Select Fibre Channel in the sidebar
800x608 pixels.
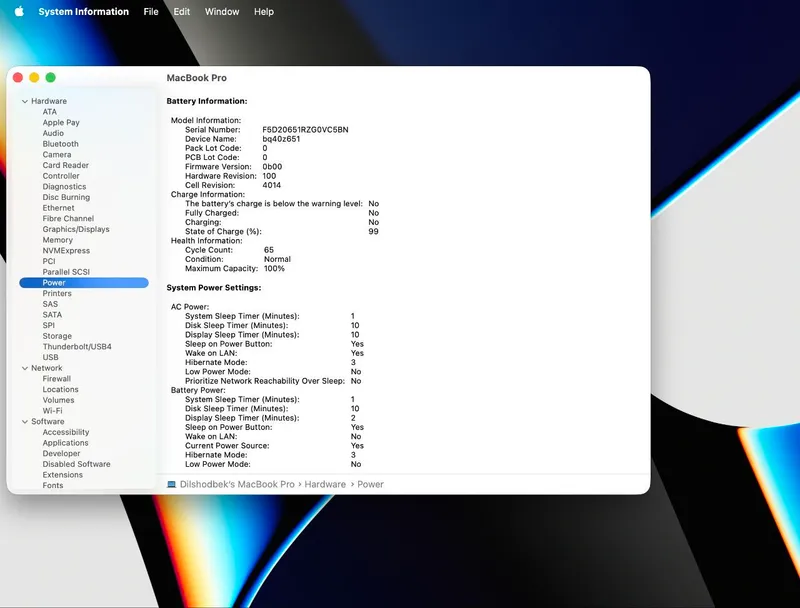pyautogui.click(x=68, y=218)
